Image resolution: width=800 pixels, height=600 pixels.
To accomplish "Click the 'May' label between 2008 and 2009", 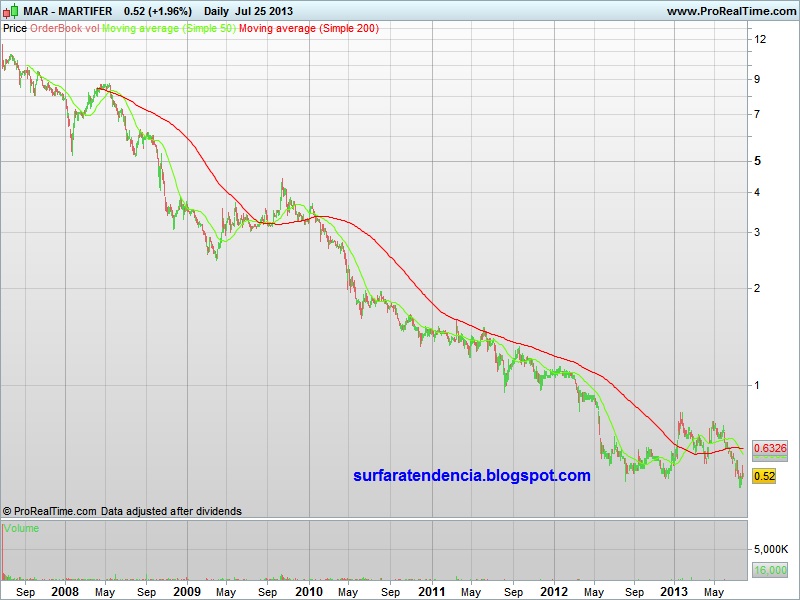I will 105,592.
